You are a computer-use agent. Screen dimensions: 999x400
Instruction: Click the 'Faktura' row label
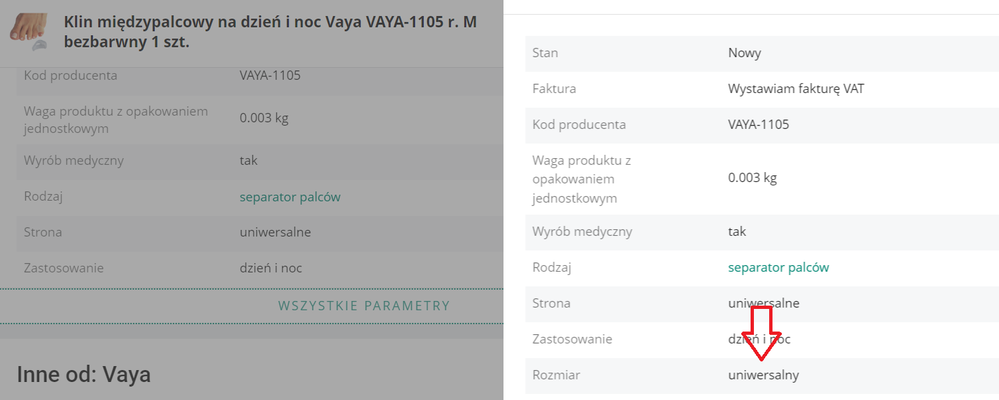pos(554,89)
